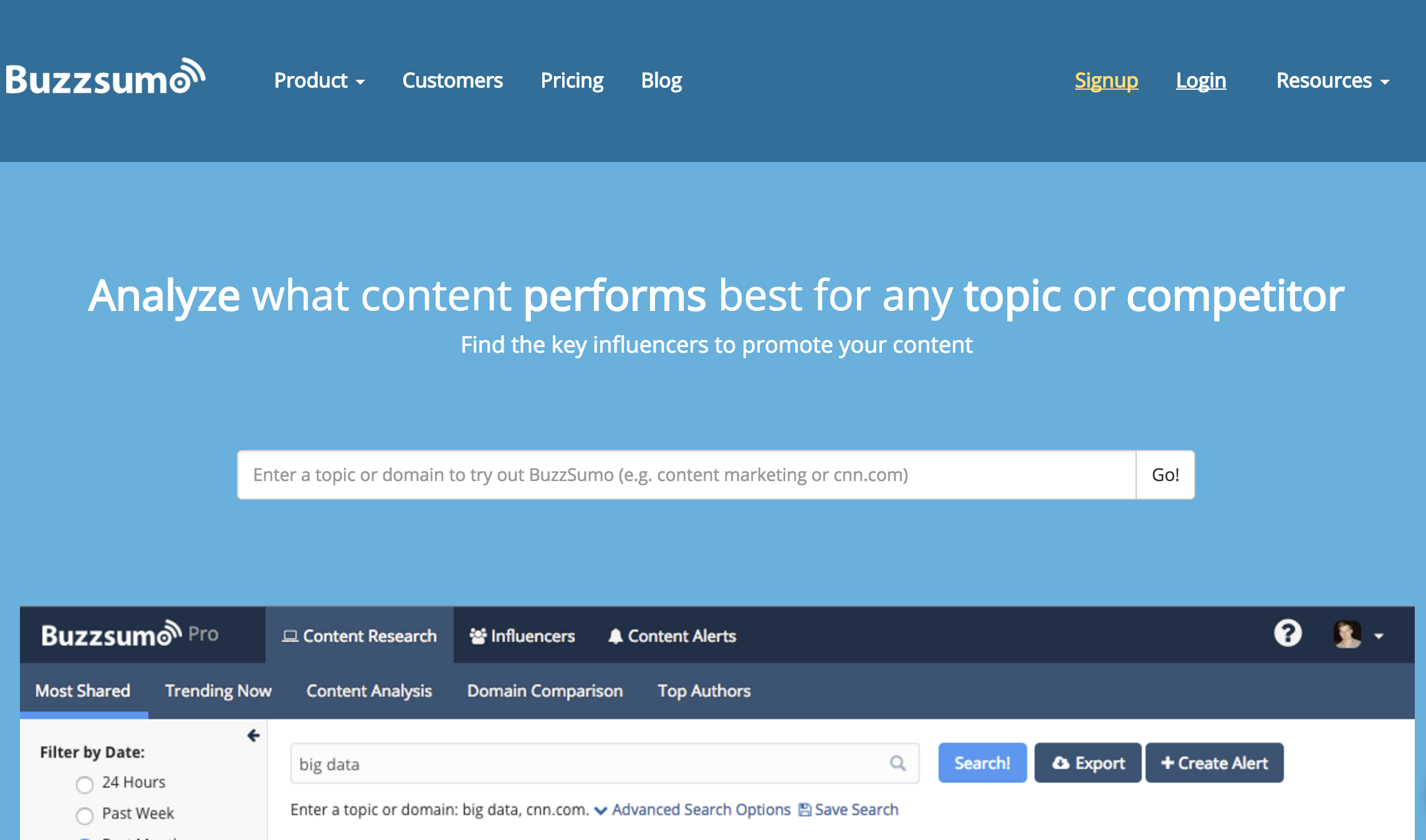Go to the Customers page
This screenshot has height=840, width=1426.
(x=452, y=80)
